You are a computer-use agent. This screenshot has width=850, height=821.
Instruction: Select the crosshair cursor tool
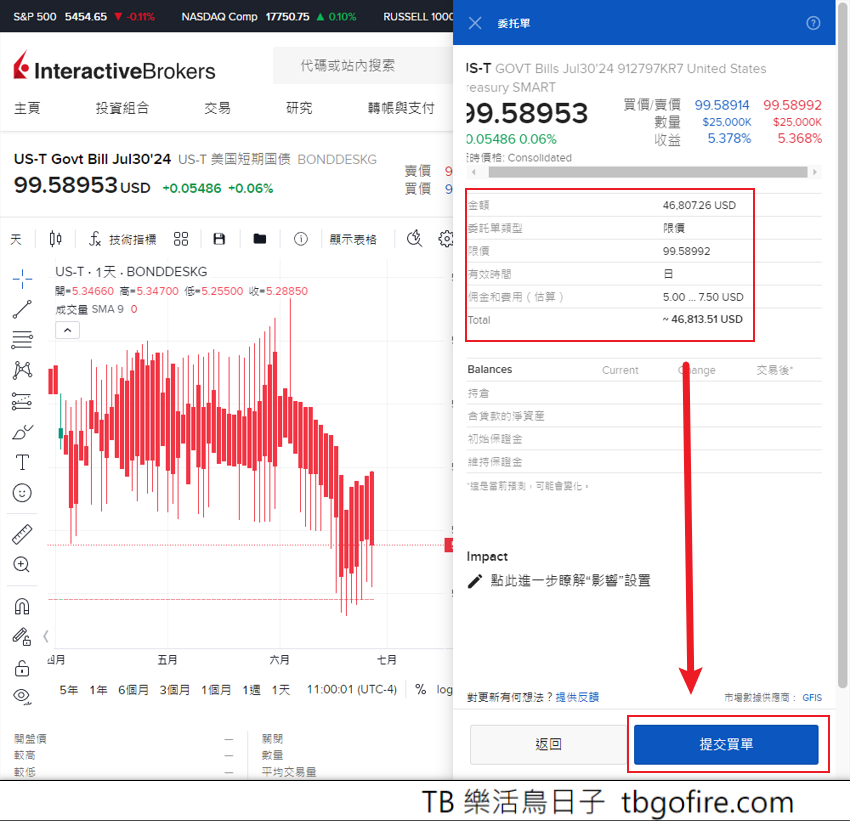click(22, 279)
